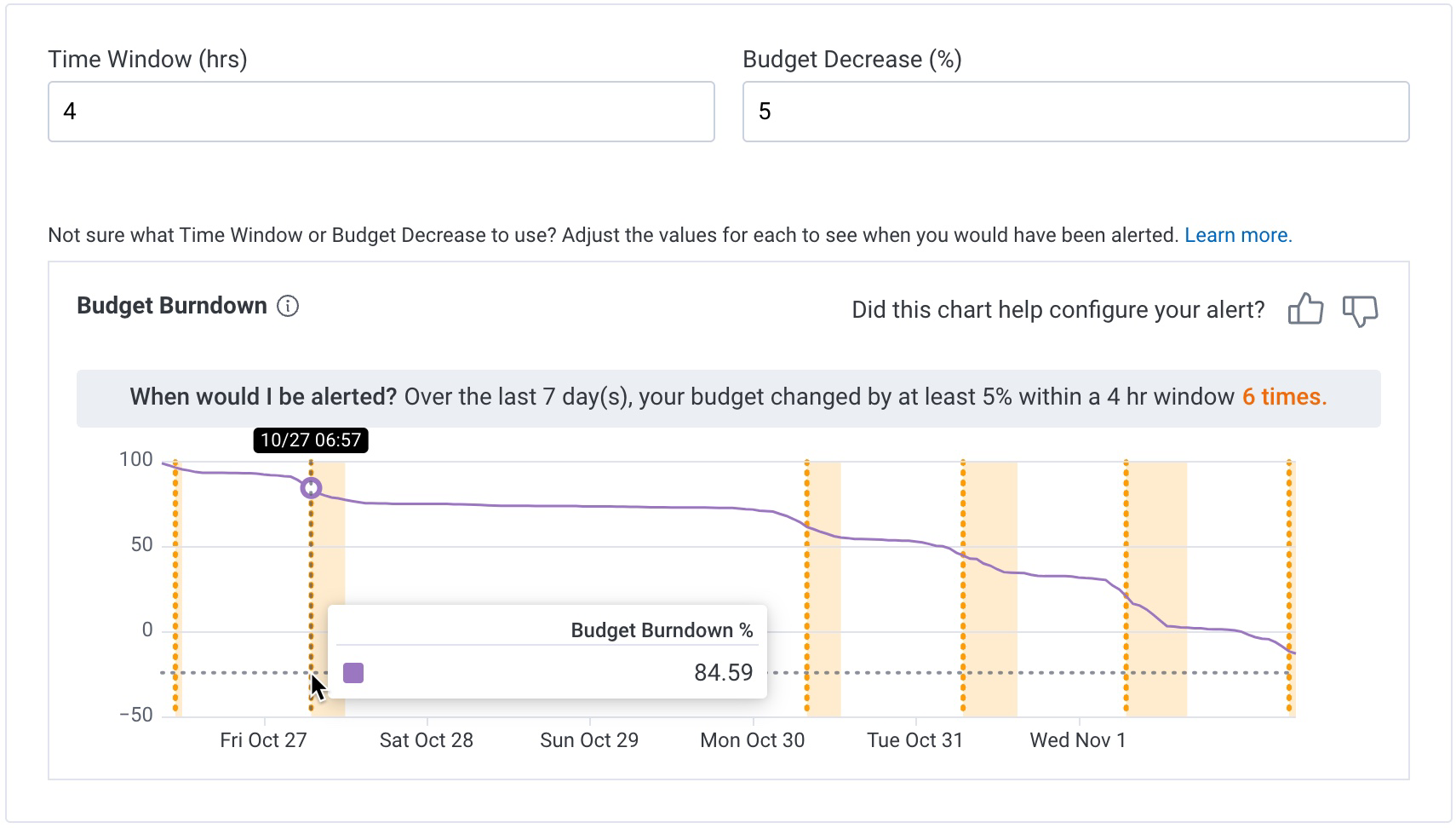Click the Wed Nov 1 axis label

click(x=1078, y=740)
